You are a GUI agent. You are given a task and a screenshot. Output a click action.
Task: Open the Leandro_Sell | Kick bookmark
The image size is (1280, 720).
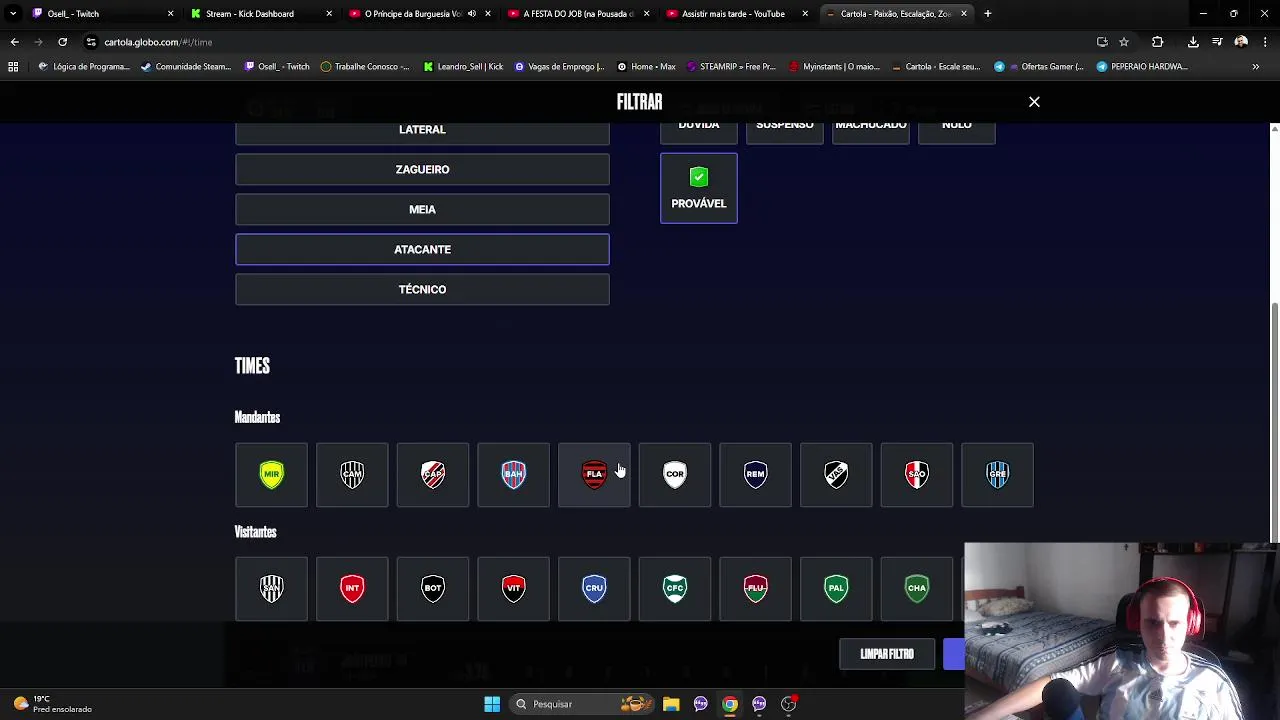tap(463, 67)
